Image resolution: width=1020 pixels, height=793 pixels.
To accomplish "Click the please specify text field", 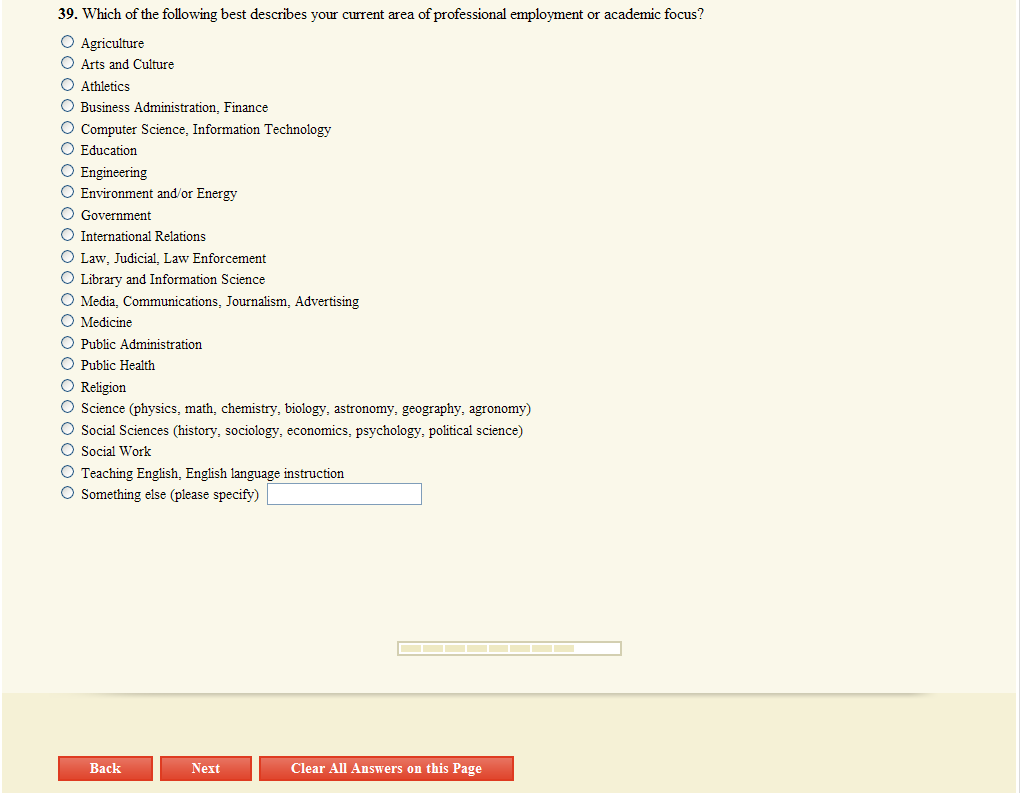I will point(344,494).
